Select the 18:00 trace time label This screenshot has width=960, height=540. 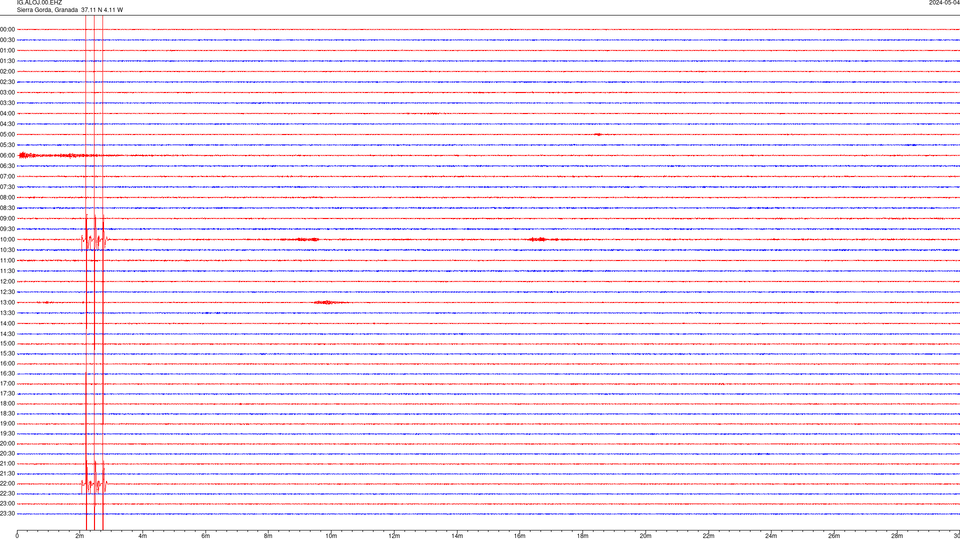(7, 403)
